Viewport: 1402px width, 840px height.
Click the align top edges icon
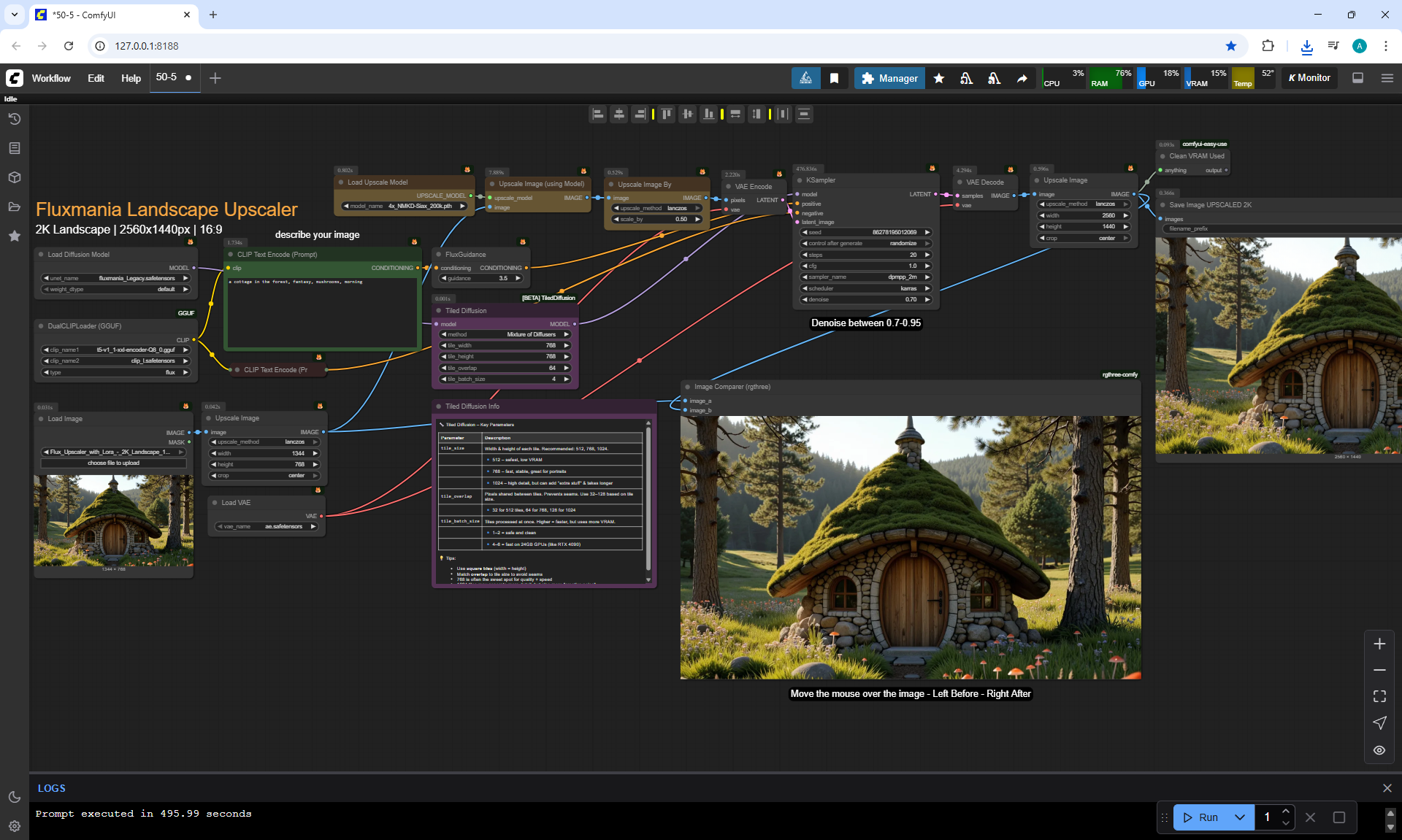coord(667,114)
